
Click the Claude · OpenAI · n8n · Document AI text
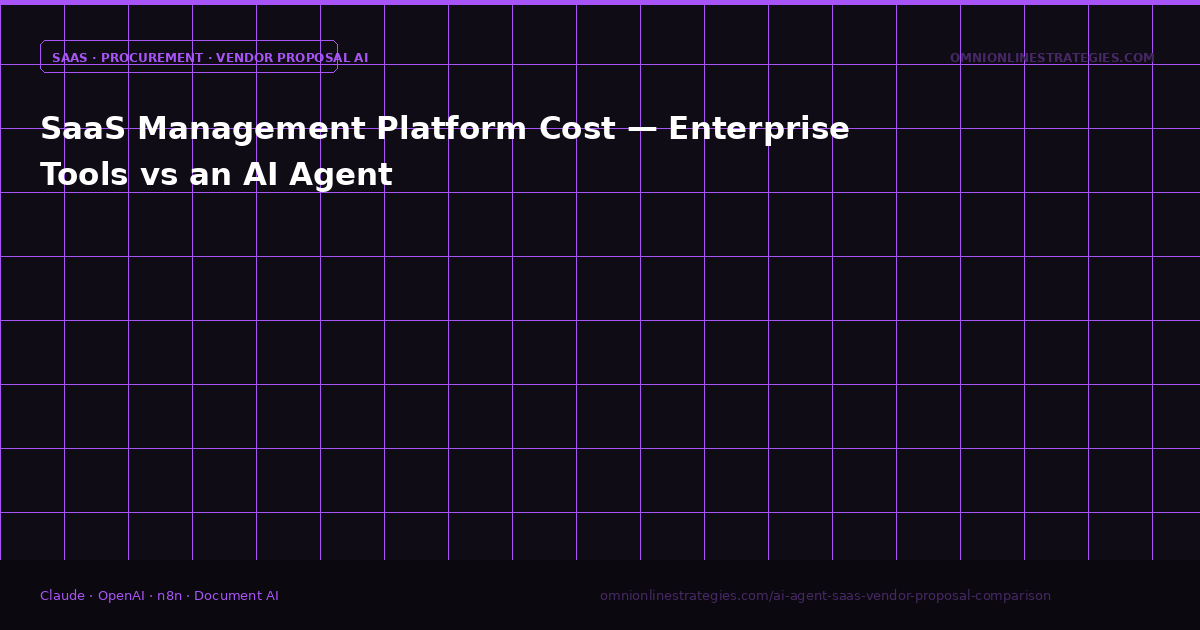(159, 596)
